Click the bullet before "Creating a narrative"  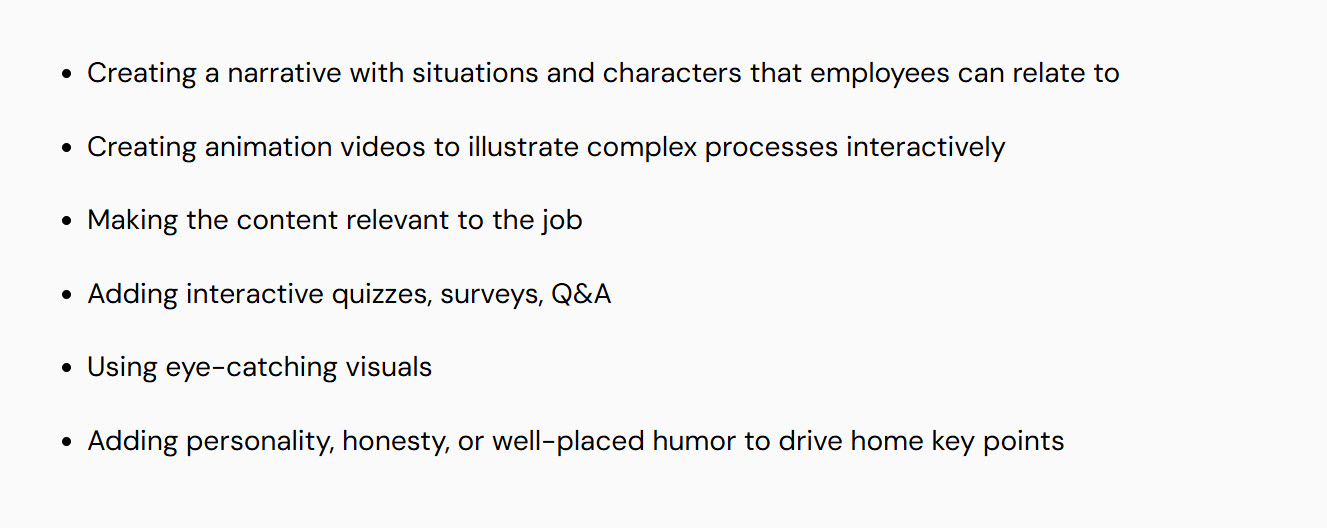tap(67, 75)
